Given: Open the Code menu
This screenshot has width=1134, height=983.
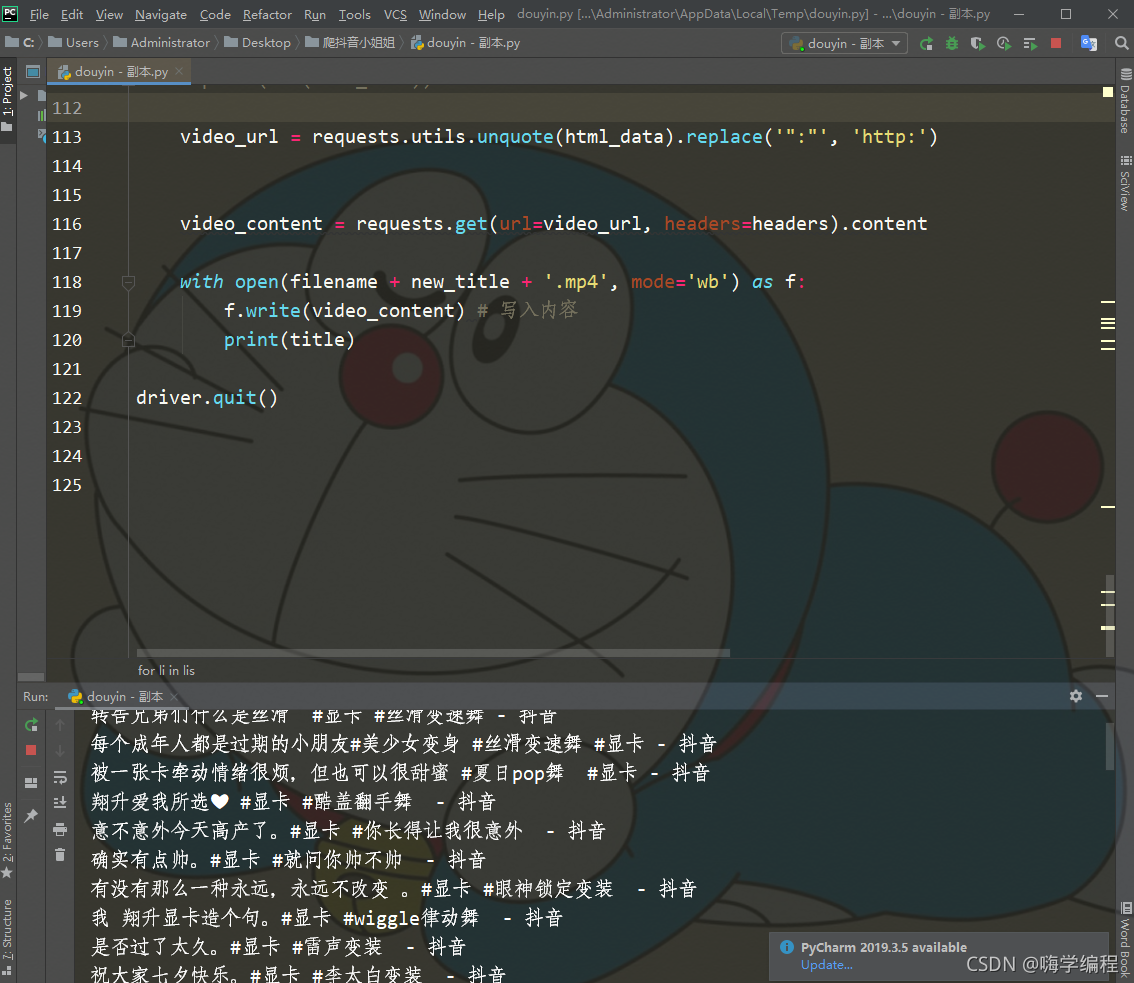Looking at the screenshot, I should 215,14.
